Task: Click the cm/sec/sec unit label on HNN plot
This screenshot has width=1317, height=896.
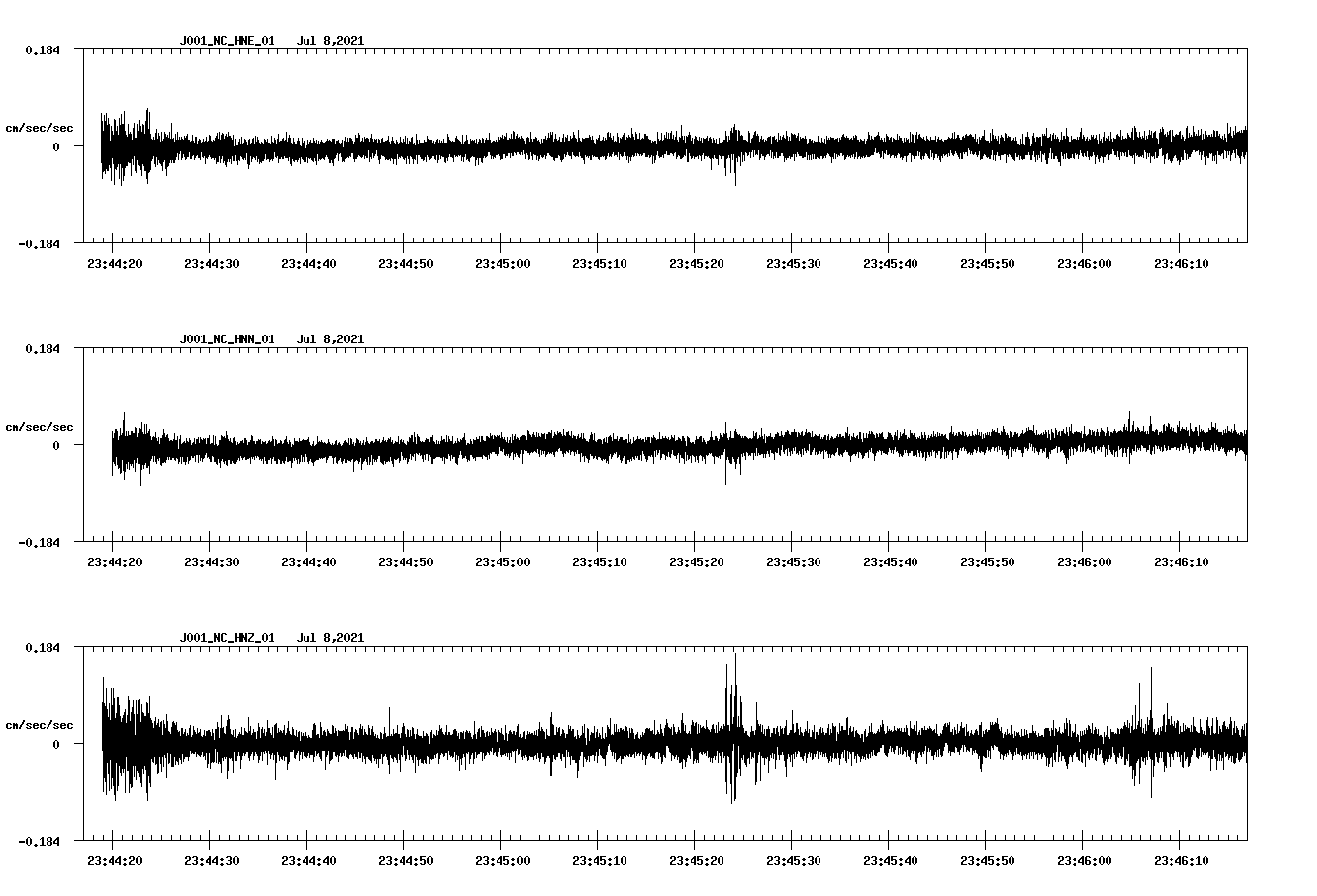Action: (39, 427)
